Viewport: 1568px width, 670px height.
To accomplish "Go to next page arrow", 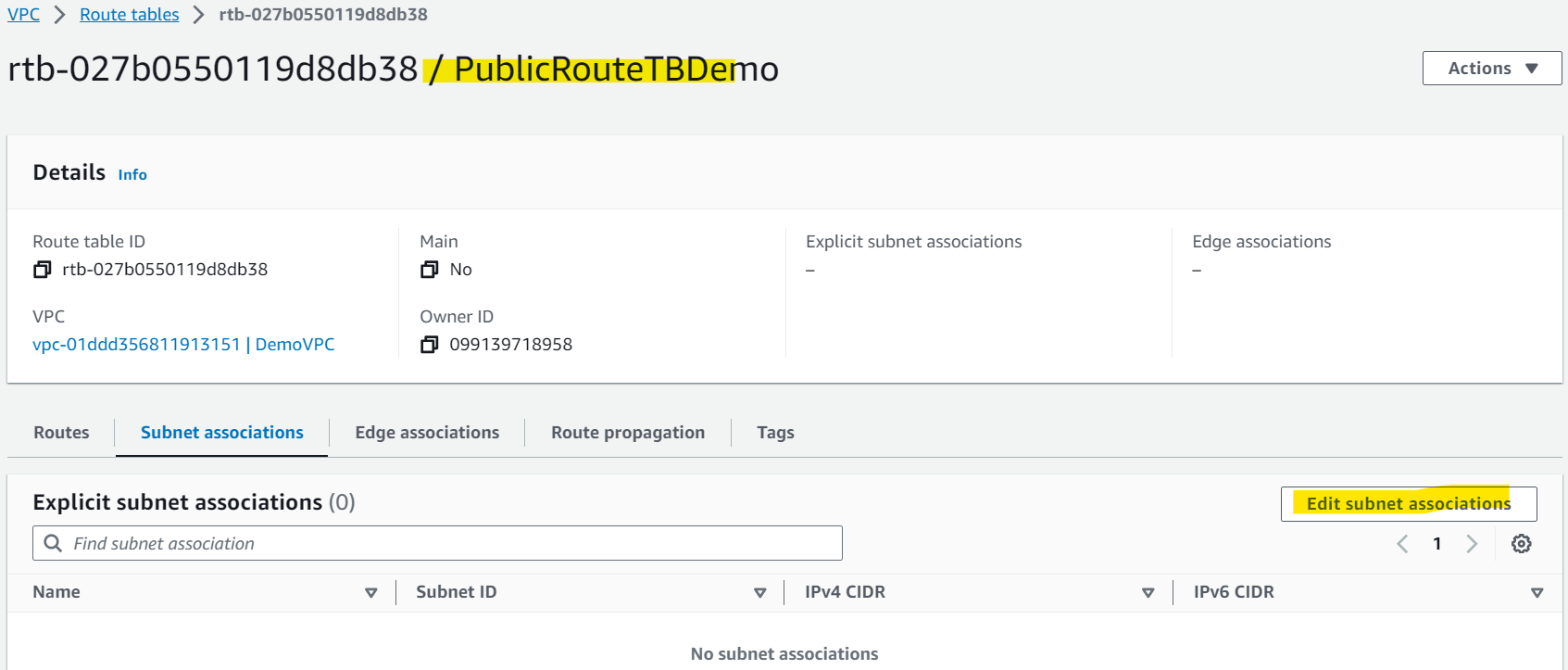I will click(1472, 544).
